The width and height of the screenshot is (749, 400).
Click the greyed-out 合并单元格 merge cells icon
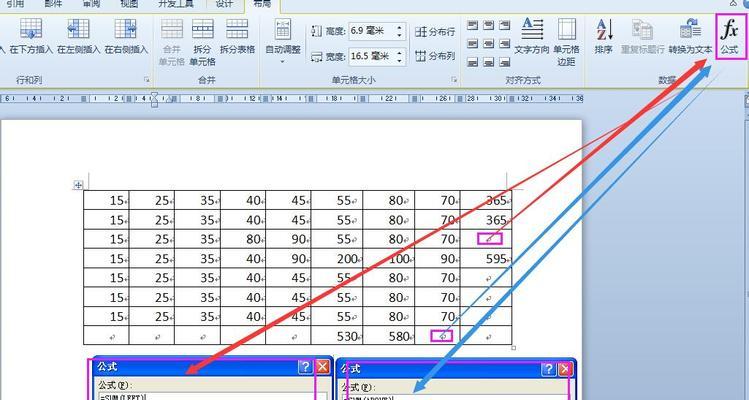pyautogui.click(x=171, y=42)
